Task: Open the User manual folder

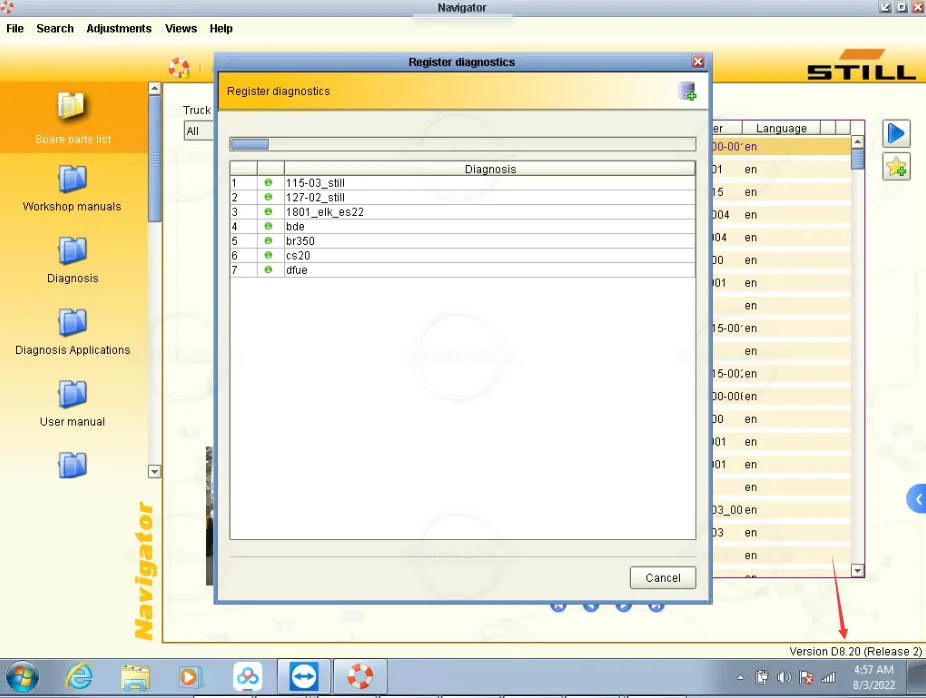Action: [72, 395]
